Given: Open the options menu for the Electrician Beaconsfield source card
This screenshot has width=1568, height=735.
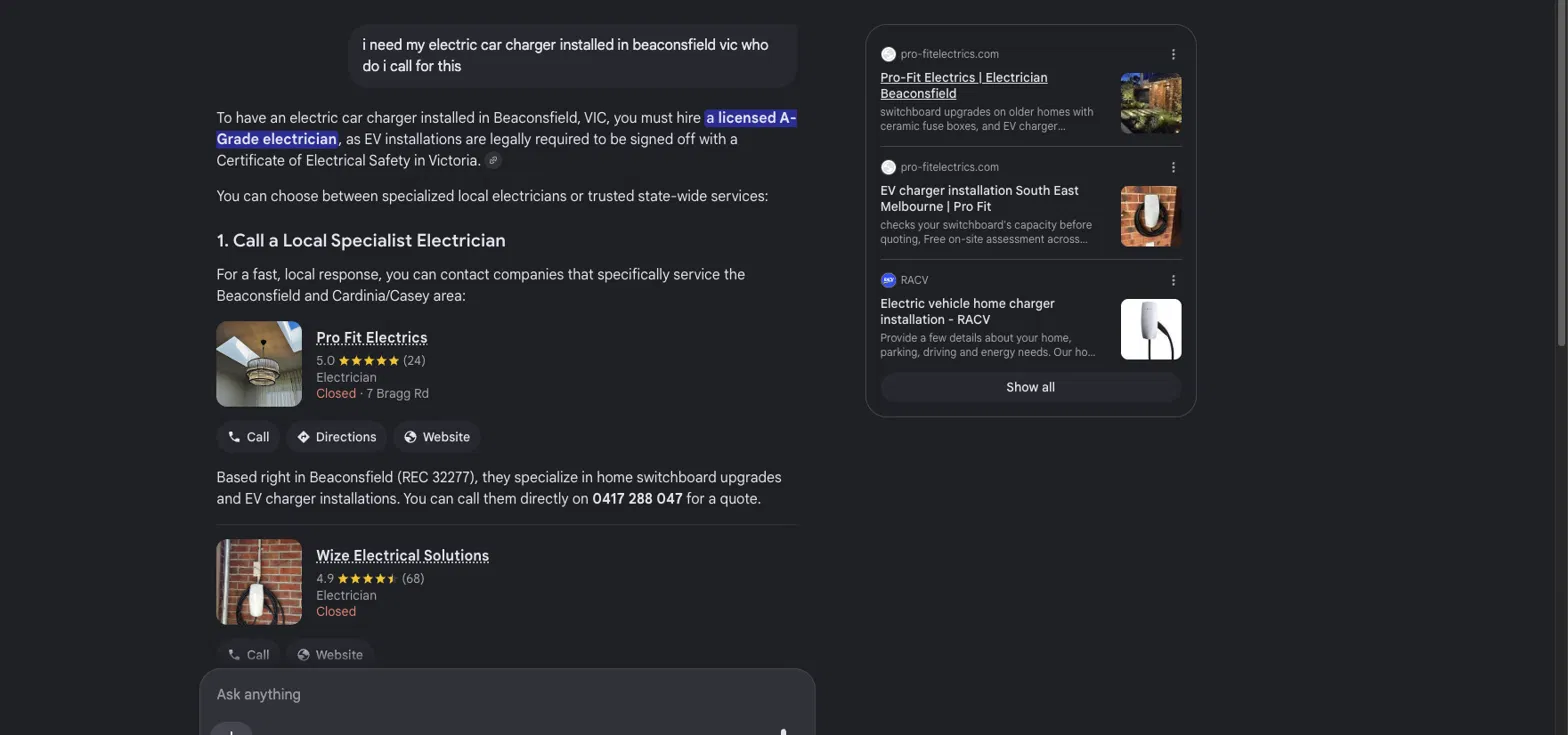Looking at the screenshot, I should click(x=1173, y=54).
